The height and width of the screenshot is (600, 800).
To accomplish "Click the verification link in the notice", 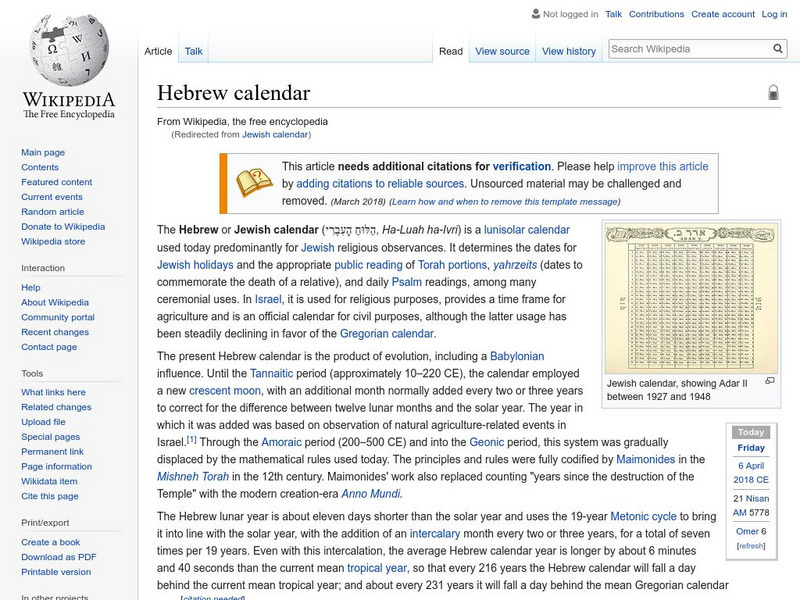I will tap(521, 166).
